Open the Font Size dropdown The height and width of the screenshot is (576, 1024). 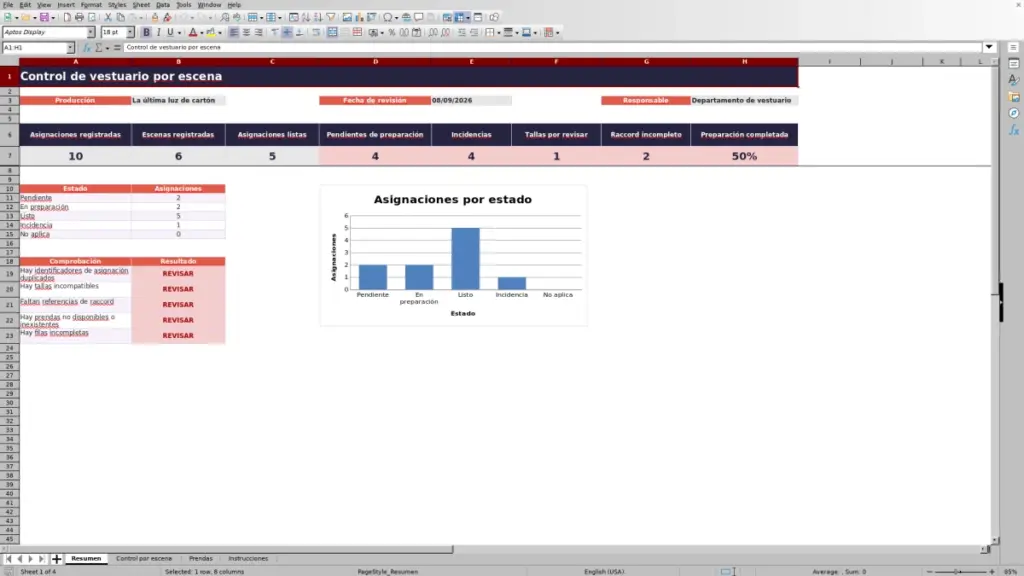click(x=130, y=33)
